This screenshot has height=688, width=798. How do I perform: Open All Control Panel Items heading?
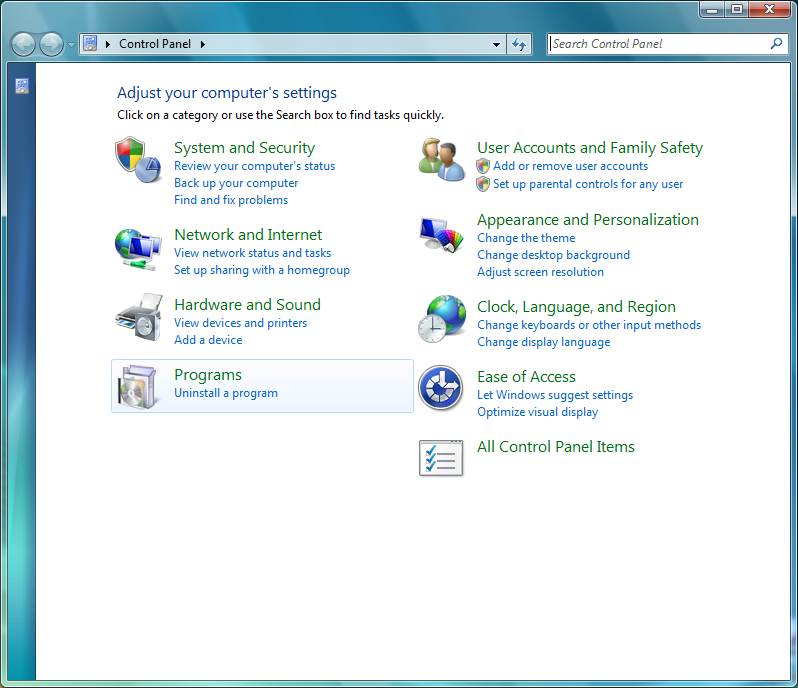click(556, 447)
